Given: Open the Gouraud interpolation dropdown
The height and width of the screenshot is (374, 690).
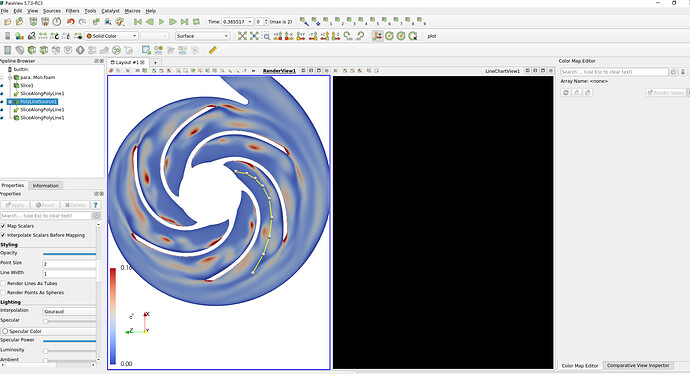Looking at the screenshot, I should (x=69, y=312).
